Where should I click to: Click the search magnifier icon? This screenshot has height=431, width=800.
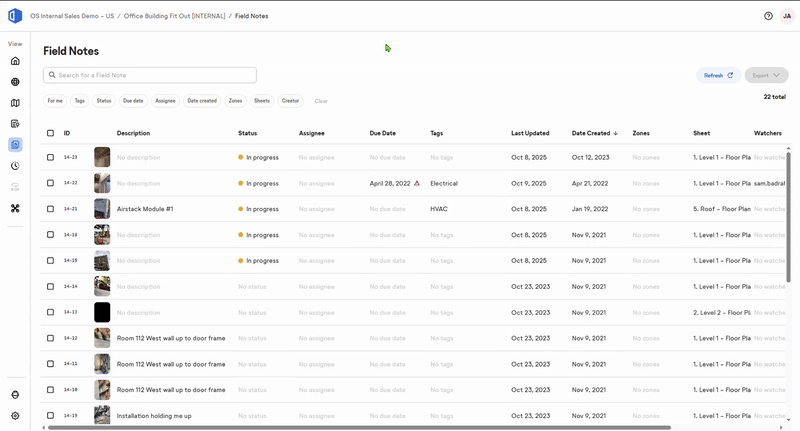[x=52, y=75]
